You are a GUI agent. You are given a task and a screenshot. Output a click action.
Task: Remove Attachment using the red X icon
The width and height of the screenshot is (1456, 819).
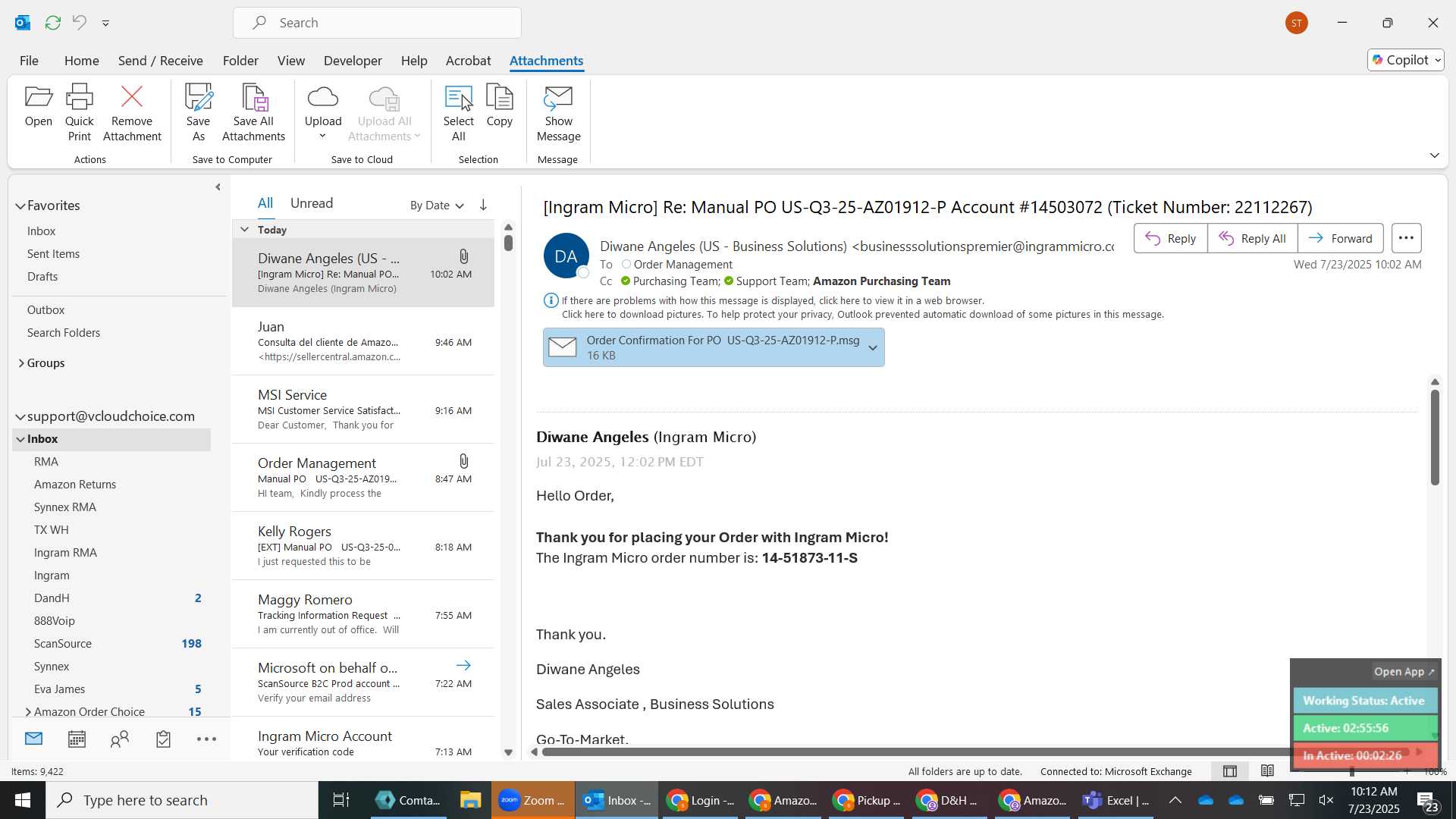click(x=132, y=113)
